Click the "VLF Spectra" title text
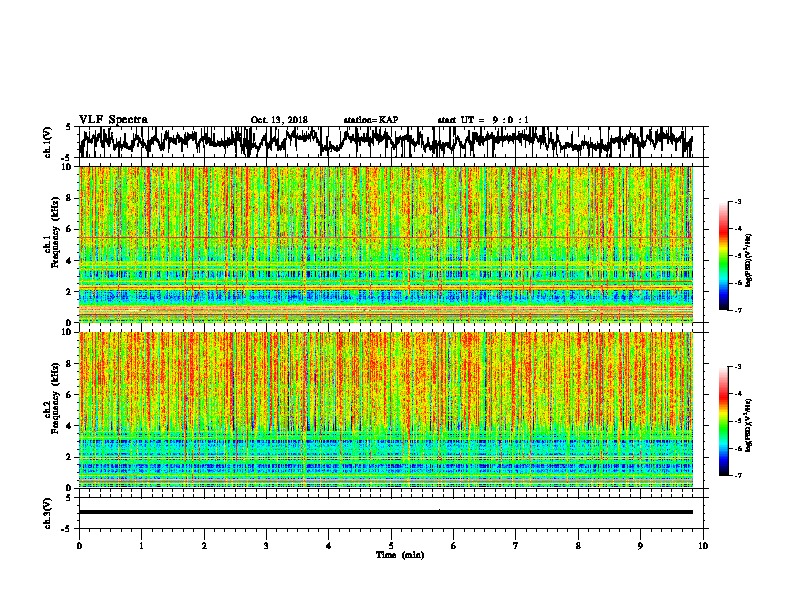This screenshot has width=792, height=612. 113,120
